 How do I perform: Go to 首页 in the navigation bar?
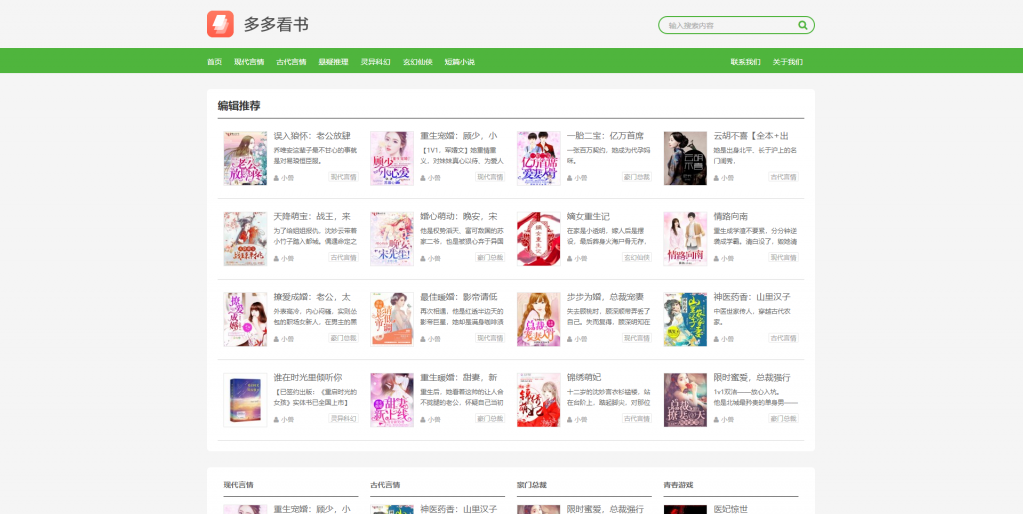point(214,62)
